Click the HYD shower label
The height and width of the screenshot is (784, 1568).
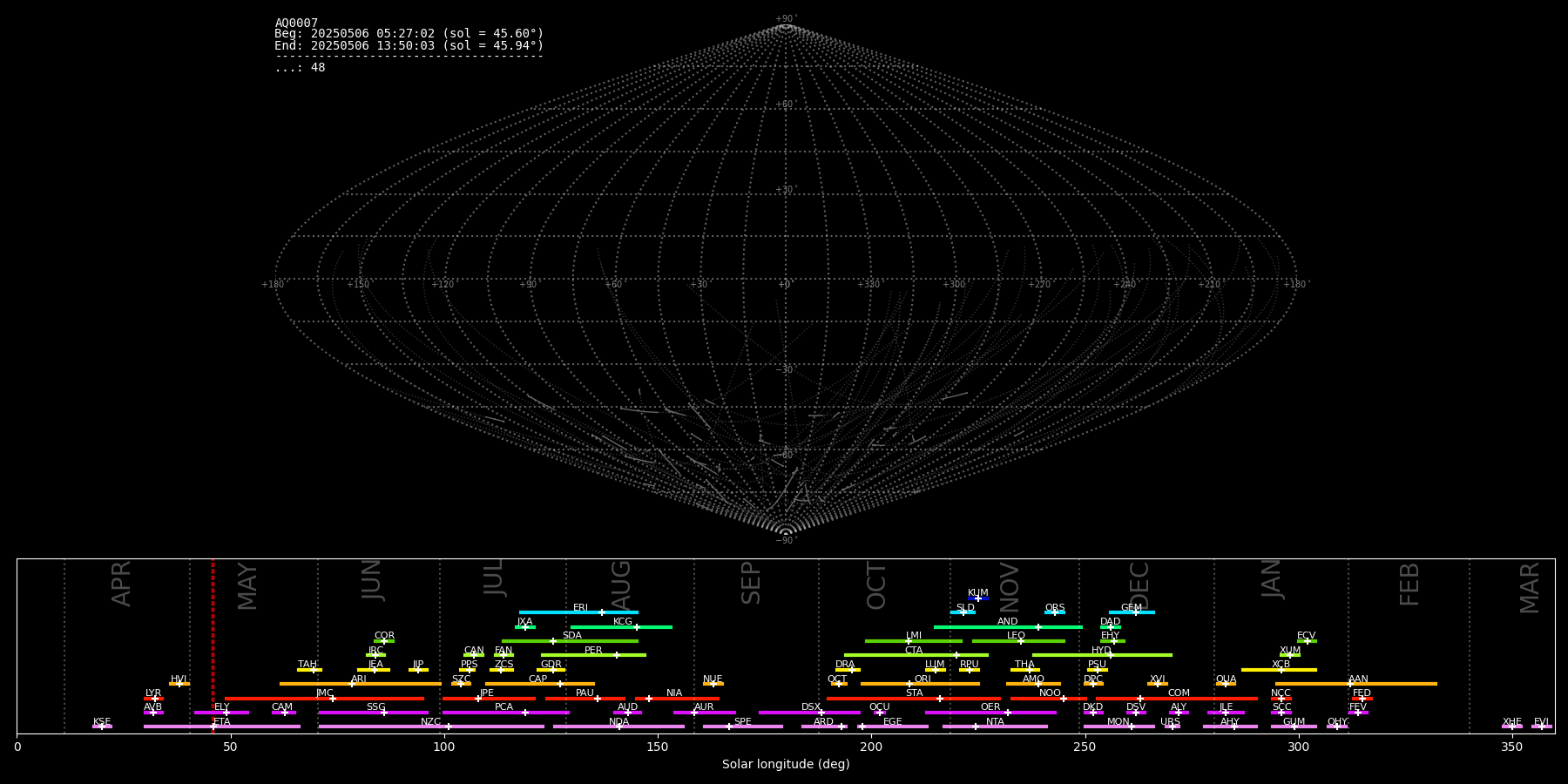coord(1102,651)
